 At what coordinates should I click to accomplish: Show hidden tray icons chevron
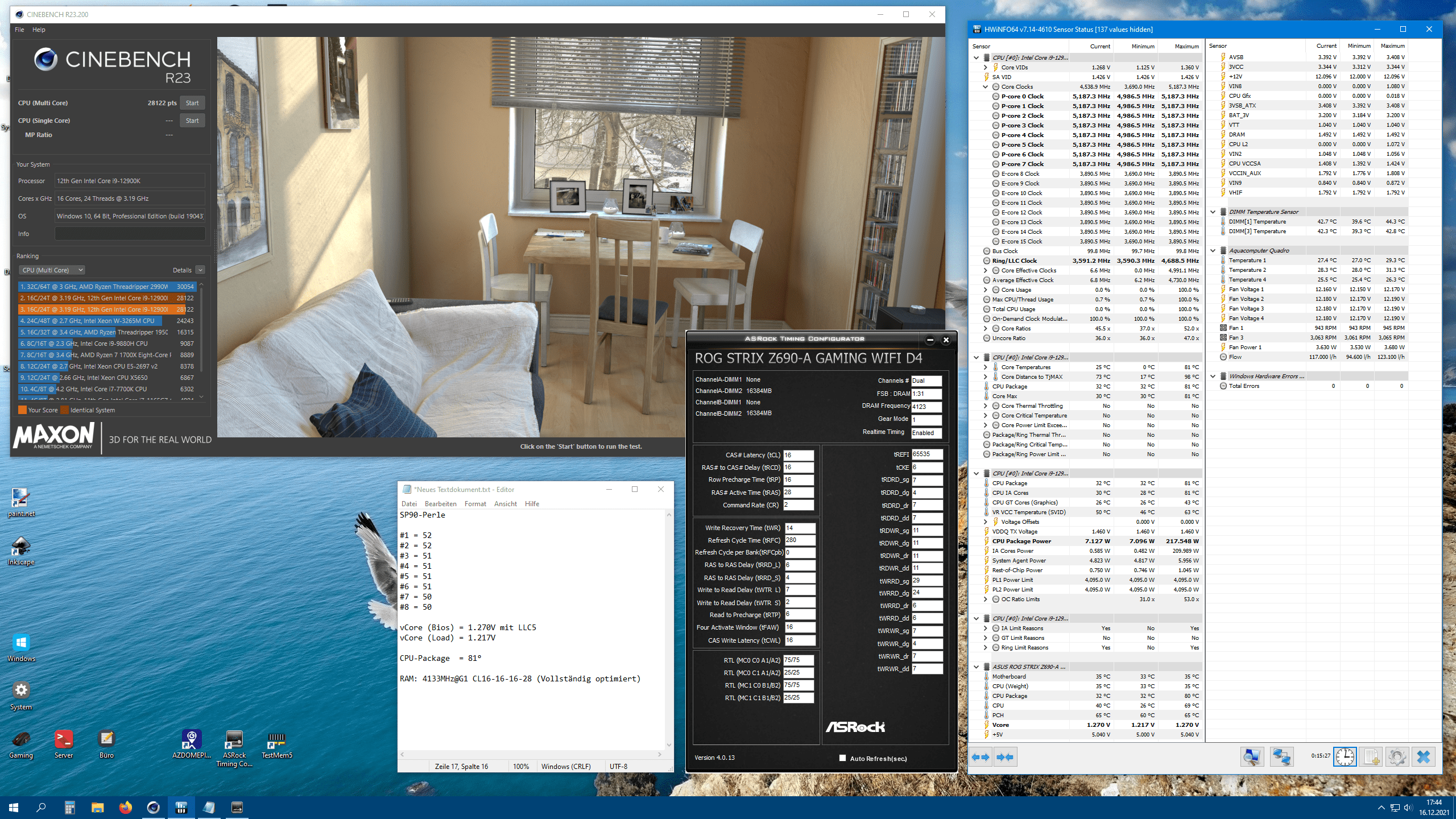1381,808
